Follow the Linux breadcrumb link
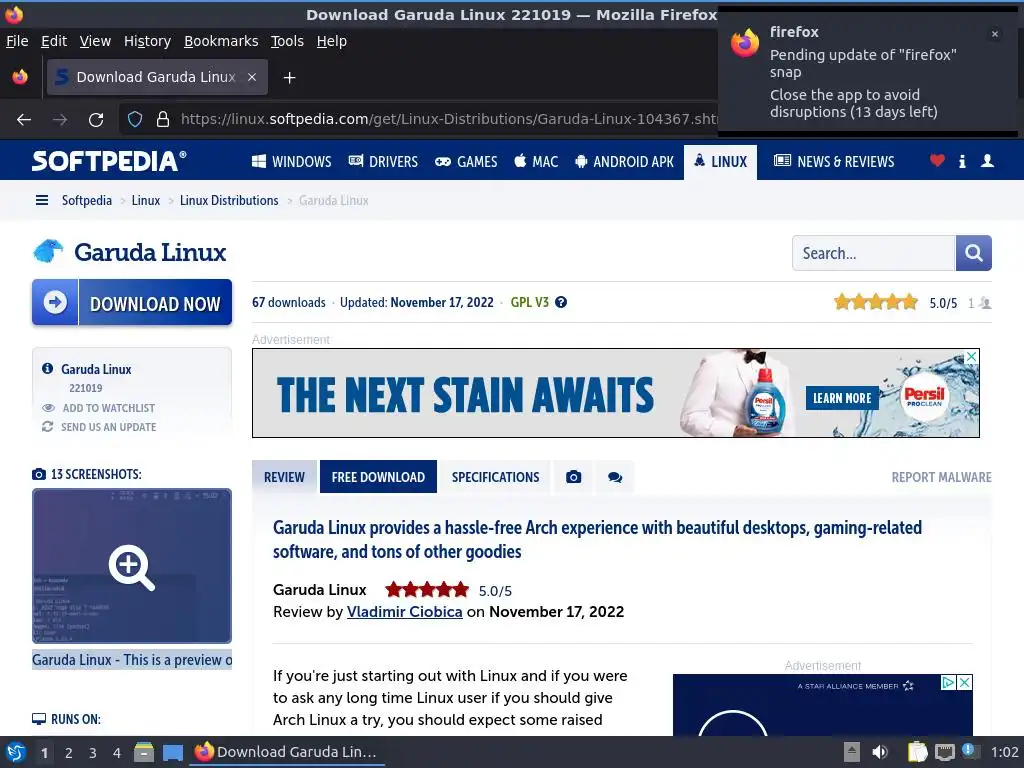This screenshot has width=1024, height=768. pyautogui.click(x=146, y=200)
